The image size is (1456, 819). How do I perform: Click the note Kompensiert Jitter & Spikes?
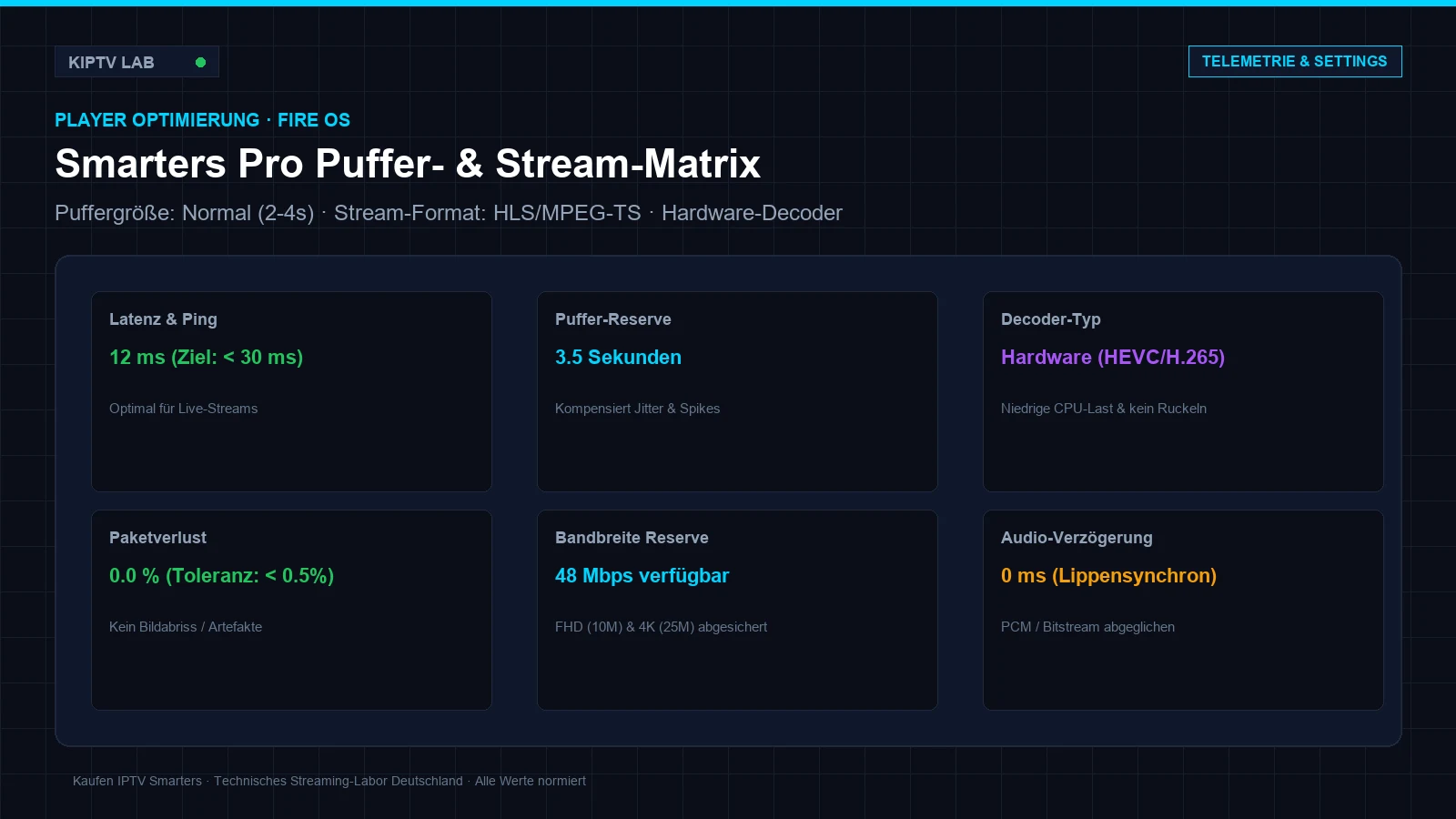(x=637, y=409)
